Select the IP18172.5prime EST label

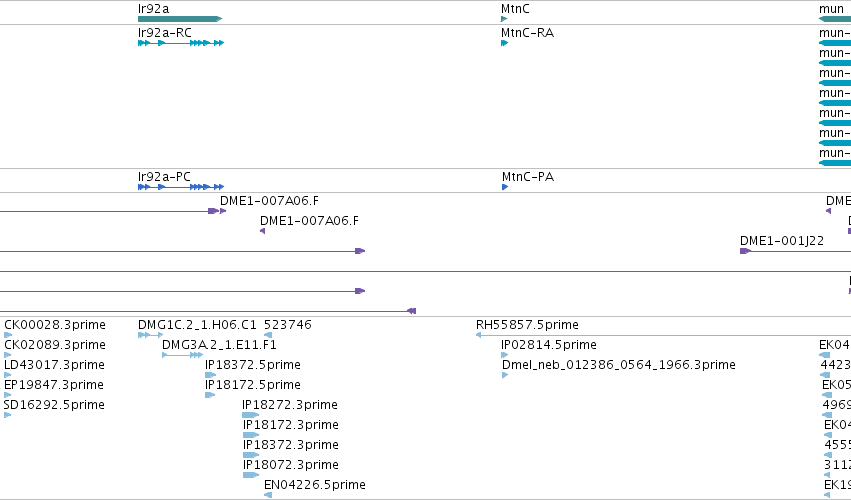tap(253, 385)
